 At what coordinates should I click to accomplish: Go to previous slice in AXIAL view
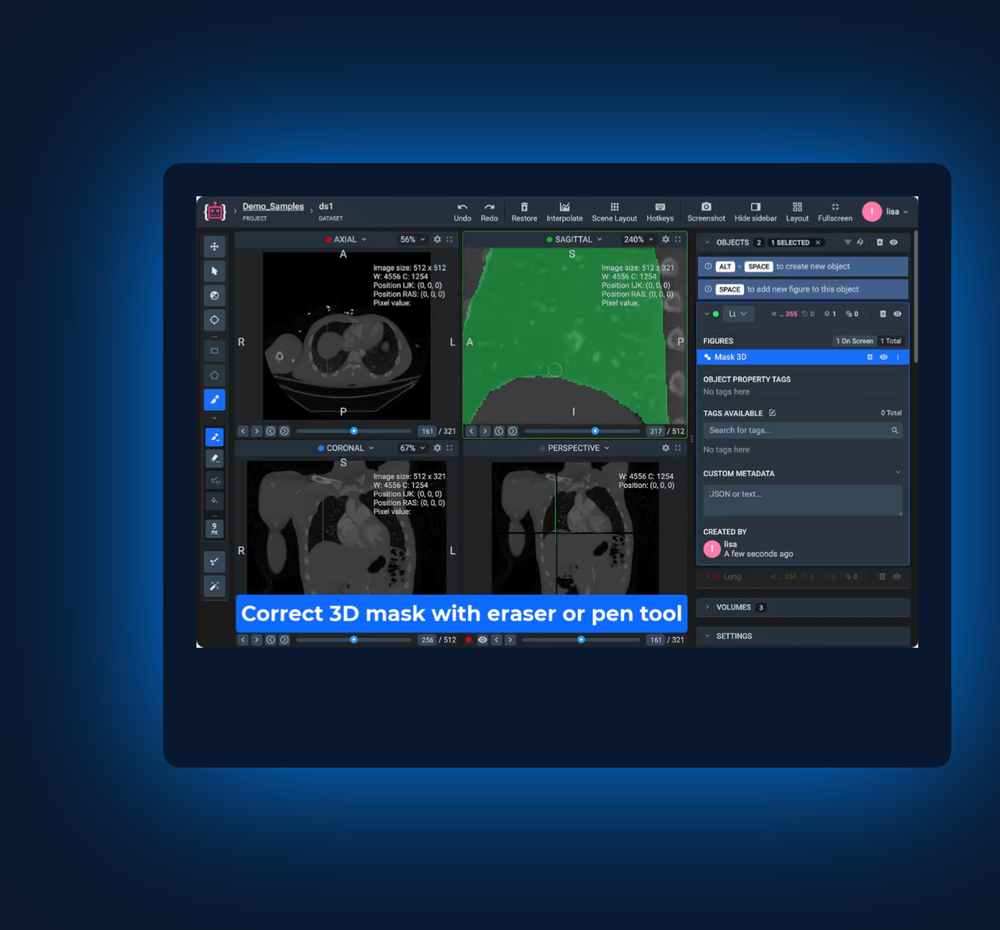click(x=243, y=431)
